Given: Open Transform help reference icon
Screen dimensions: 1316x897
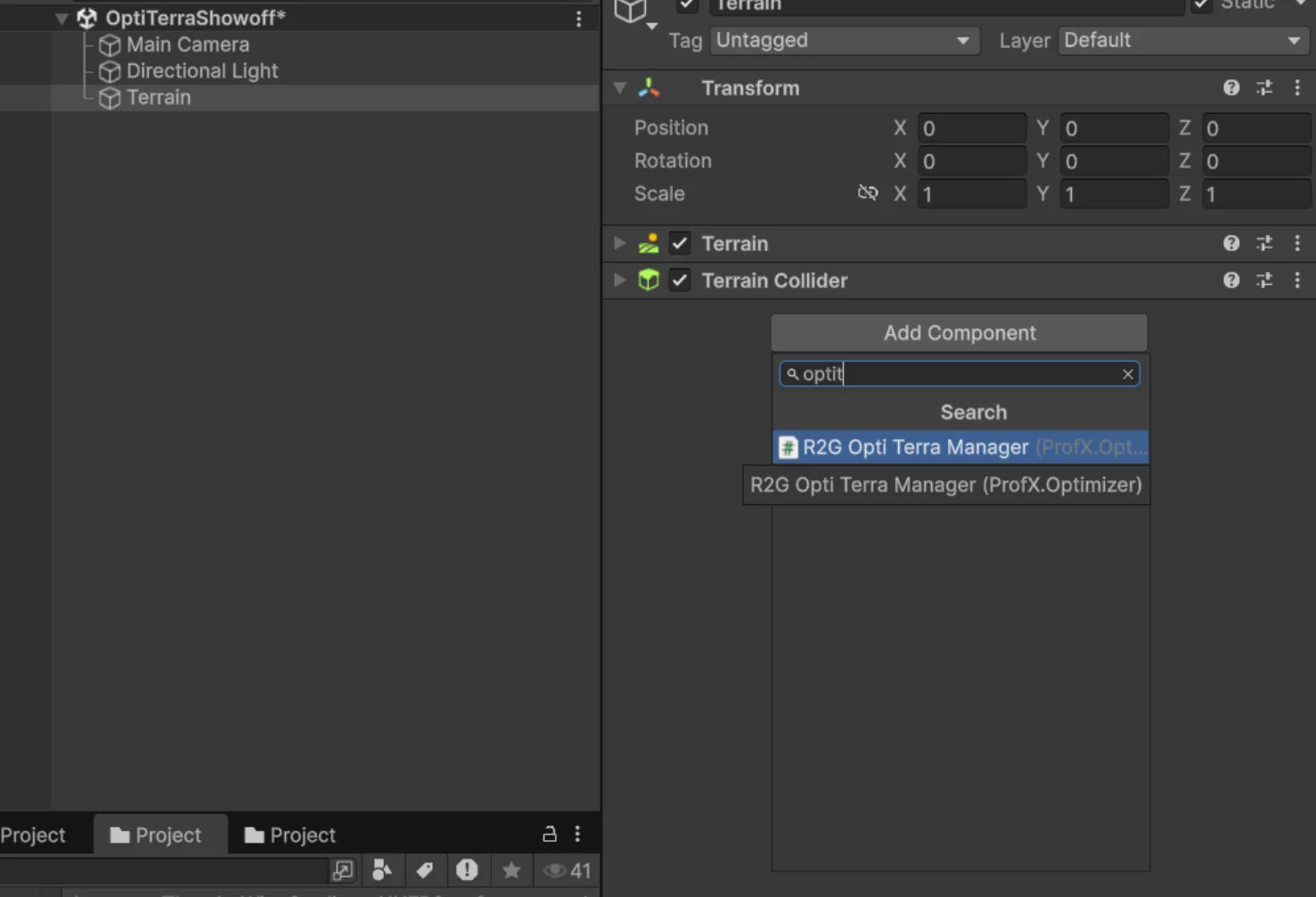Looking at the screenshot, I should coord(1231,87).
